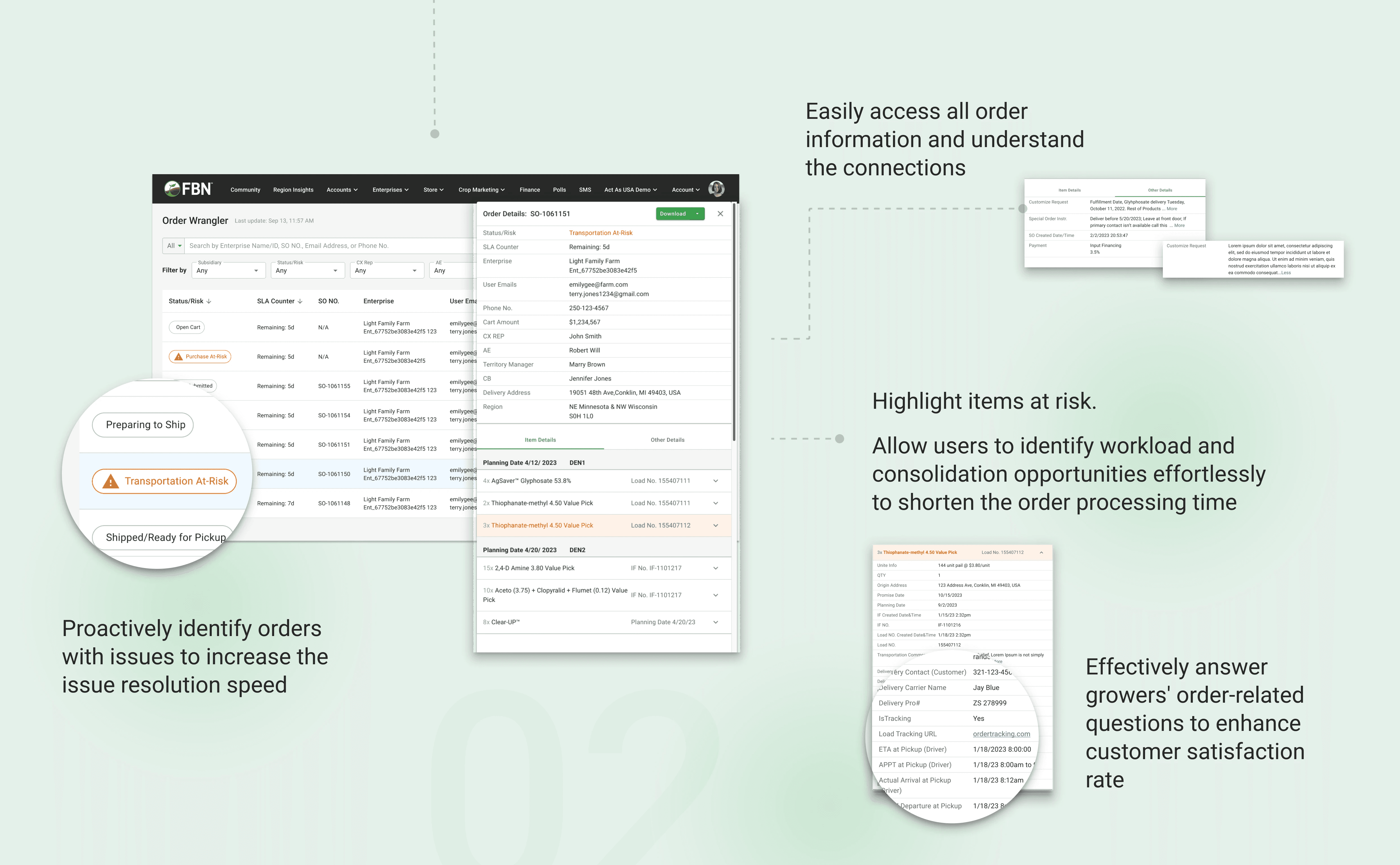This screenshot has height=865, width=1400.
Task: Open the user profile avatar
Action: (716, 189)
